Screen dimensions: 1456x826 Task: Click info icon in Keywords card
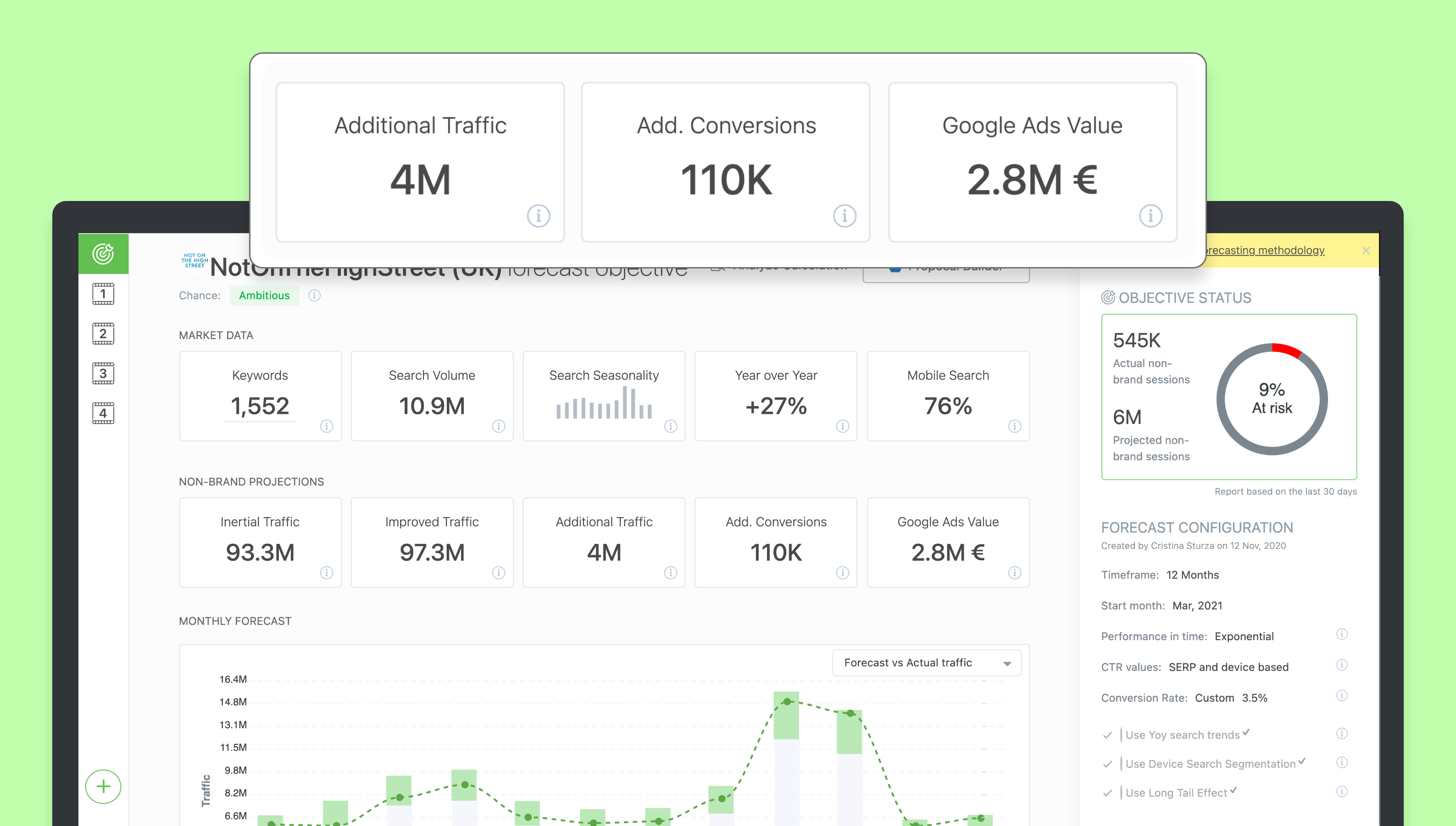327,426
